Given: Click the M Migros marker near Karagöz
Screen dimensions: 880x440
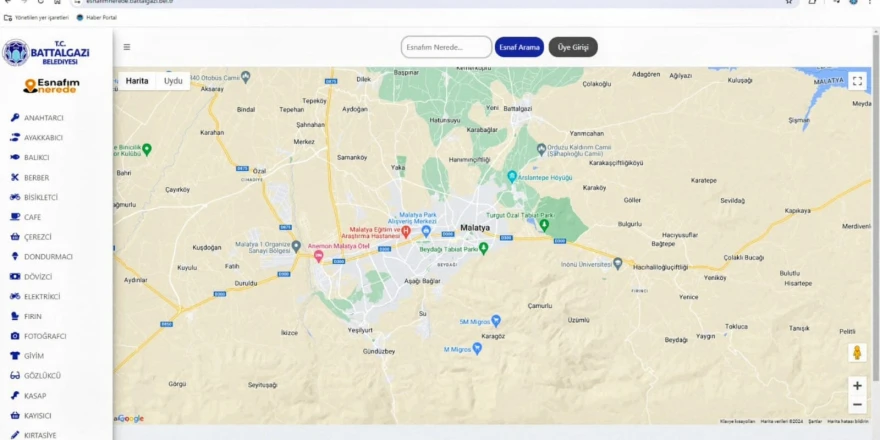Looking at the screenshot, I should click(x=477, y=349).
